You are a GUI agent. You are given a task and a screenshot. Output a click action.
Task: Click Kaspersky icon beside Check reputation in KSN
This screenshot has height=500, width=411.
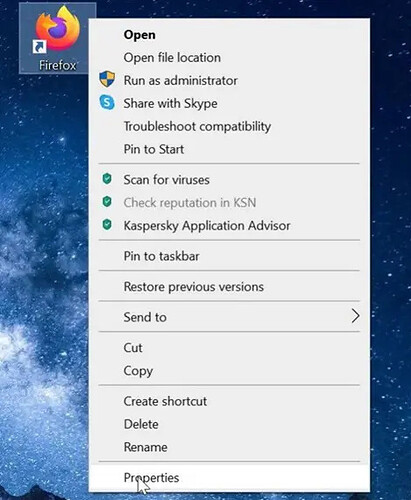[107, 202]
